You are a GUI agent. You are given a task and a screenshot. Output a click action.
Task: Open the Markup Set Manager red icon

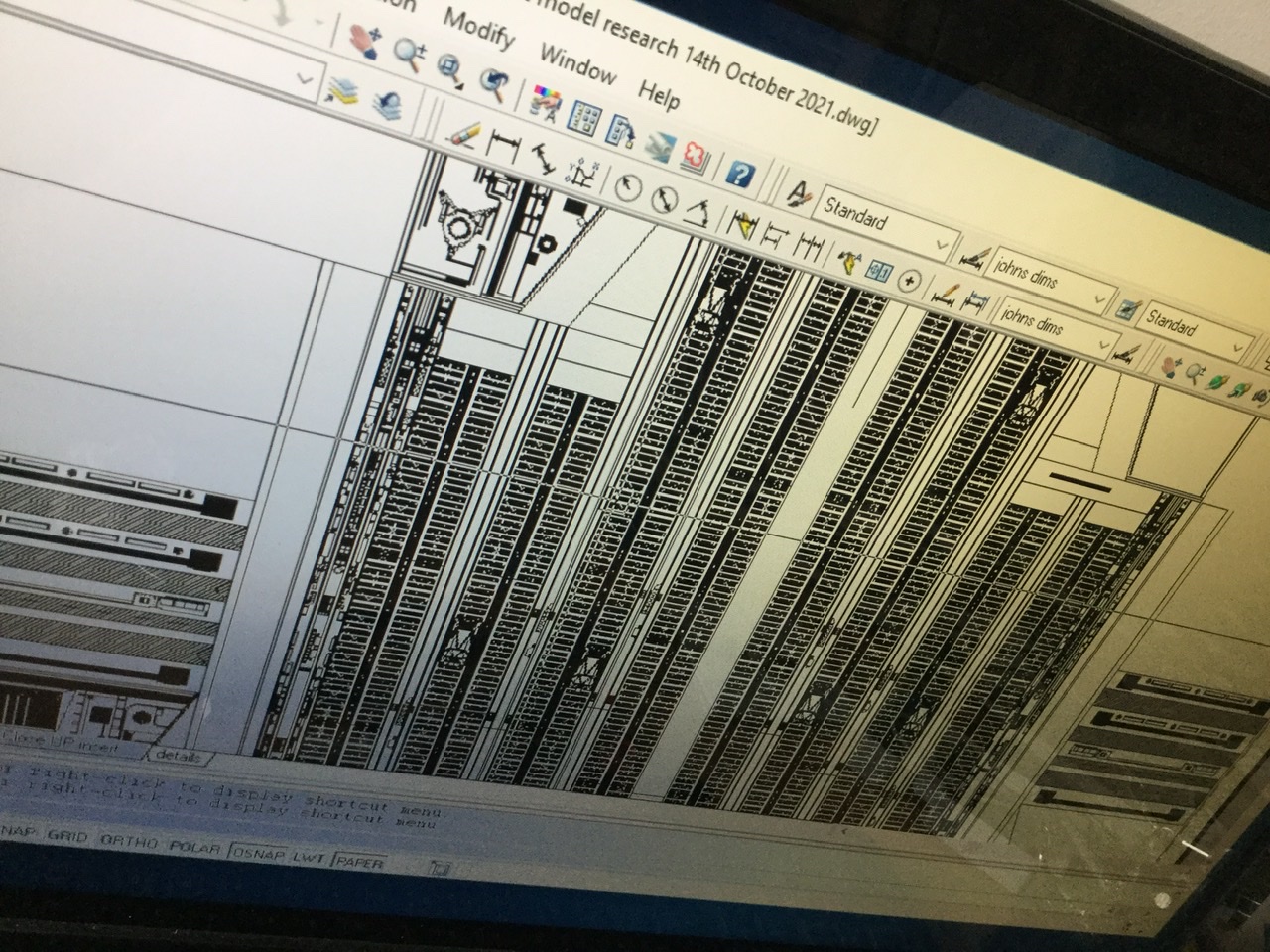point(697,159)
